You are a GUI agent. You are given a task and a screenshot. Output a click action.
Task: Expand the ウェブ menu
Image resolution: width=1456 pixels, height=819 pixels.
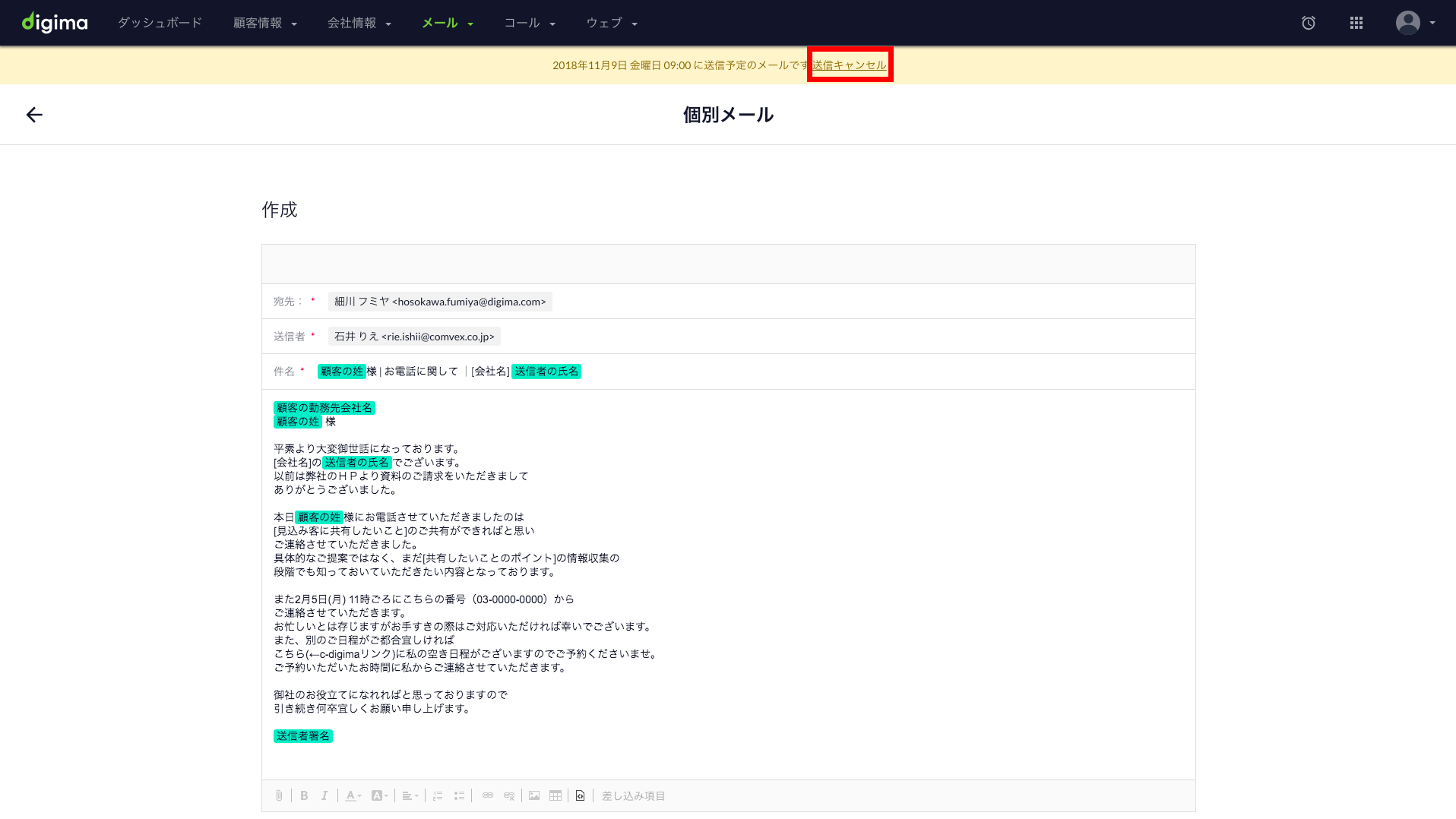[x=612, y=23]
